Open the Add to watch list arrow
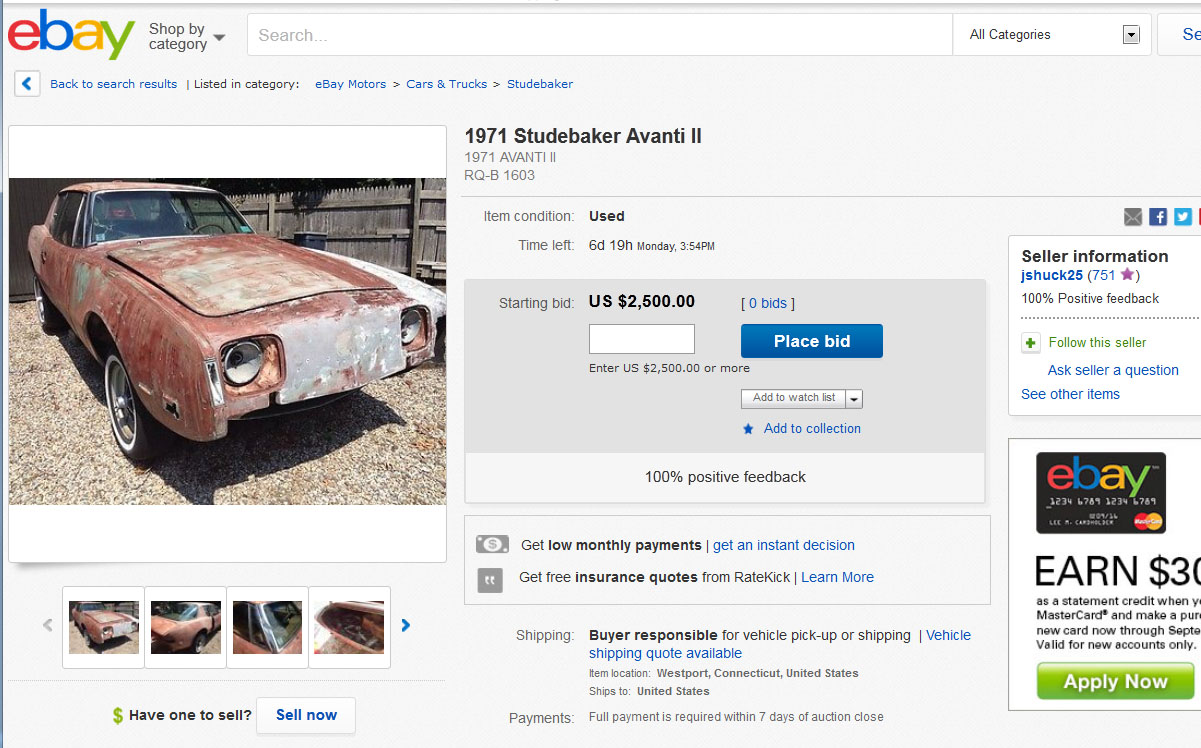Screen dimensions: 1201x748 pos(853,398)
